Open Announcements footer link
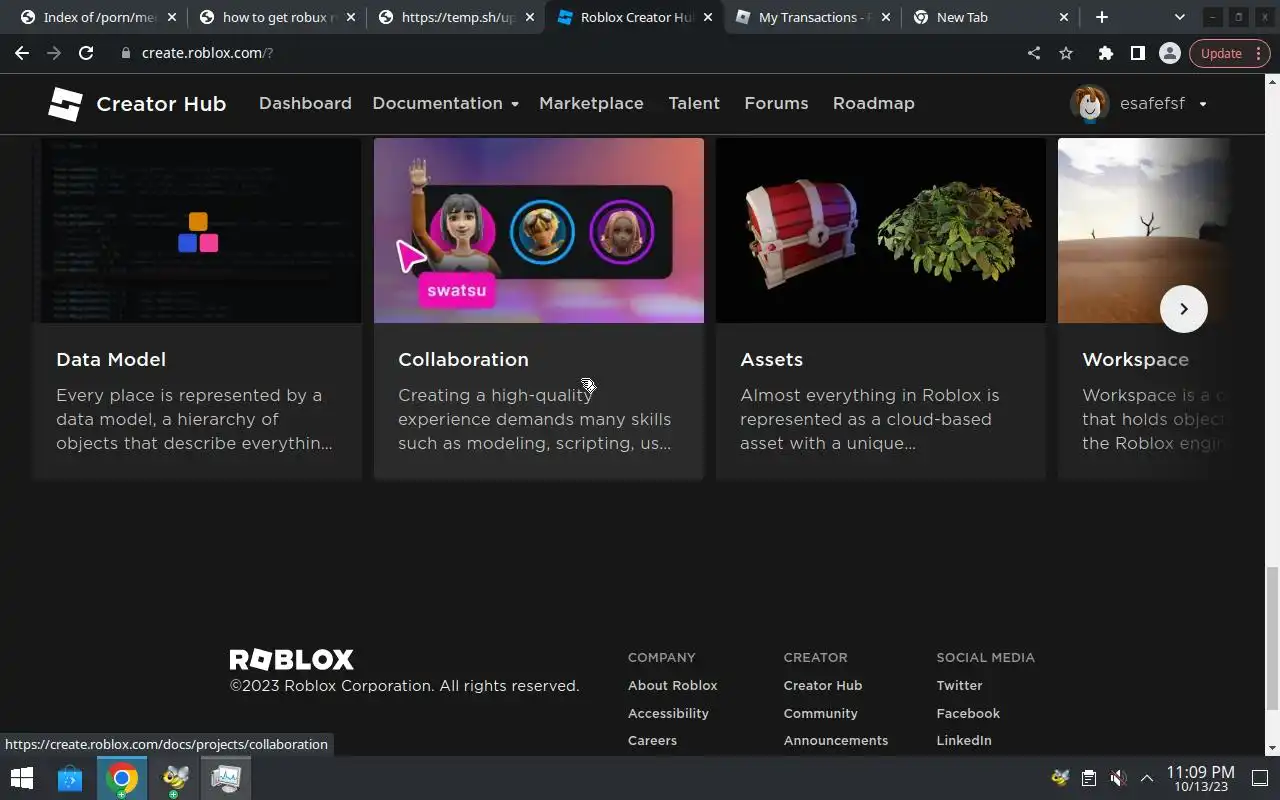The image size is (1280, 800). tap(835, 740)
